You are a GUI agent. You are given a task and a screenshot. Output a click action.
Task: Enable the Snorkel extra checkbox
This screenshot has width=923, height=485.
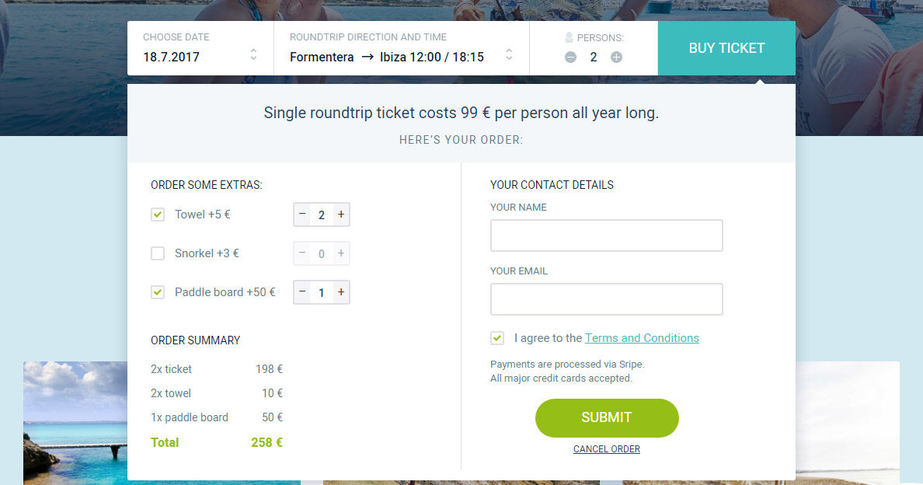[x=158, y=254]
